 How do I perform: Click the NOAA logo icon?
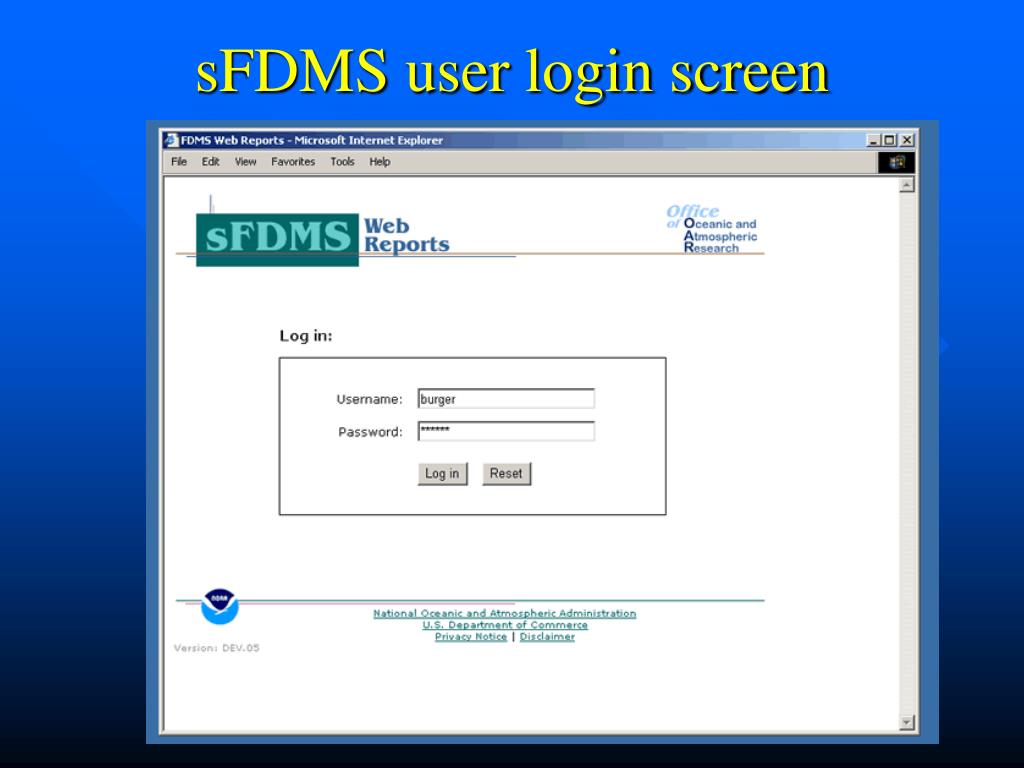[220, 607]
